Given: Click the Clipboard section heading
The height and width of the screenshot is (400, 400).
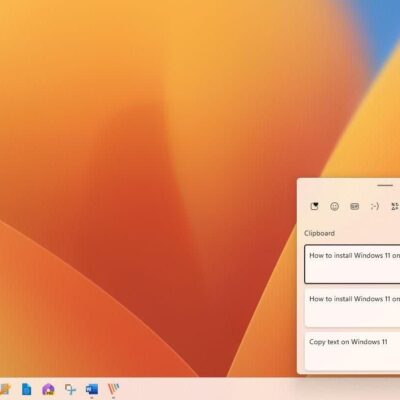Looking at the screenshot, I should point(319,233).
